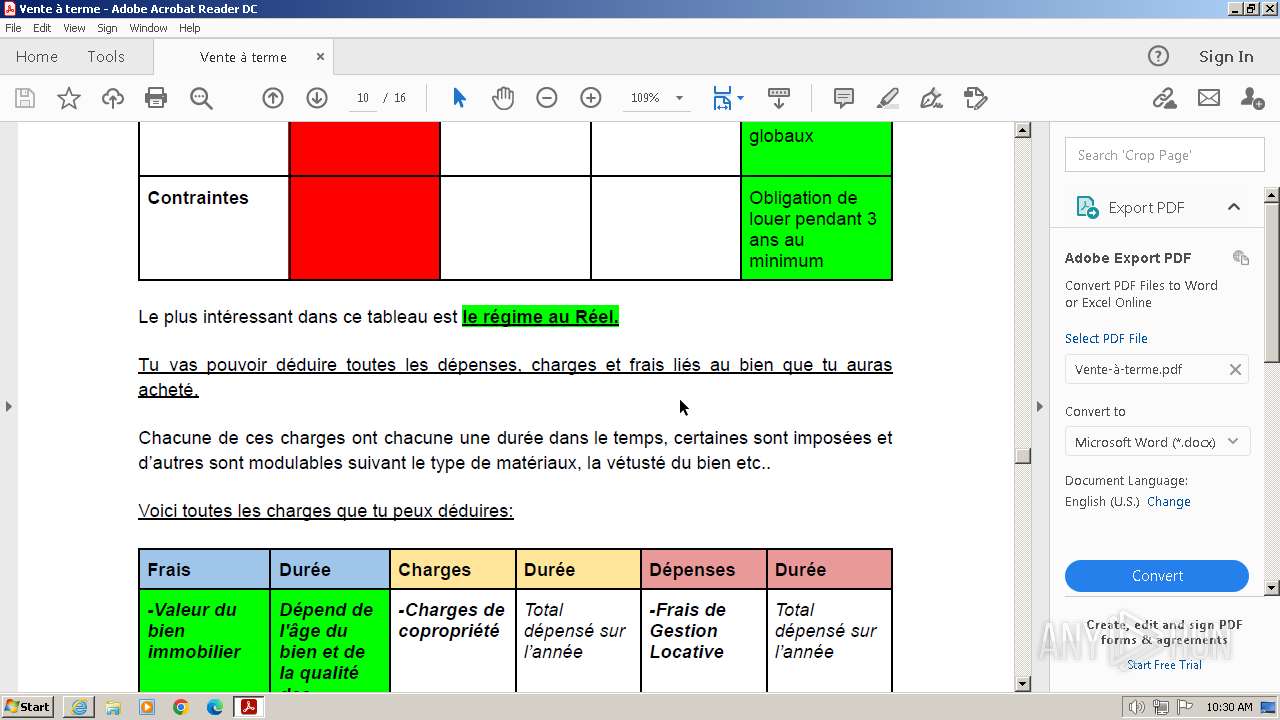Click the Sign In button
The image size is (1280, 720).
point(1226,57)
